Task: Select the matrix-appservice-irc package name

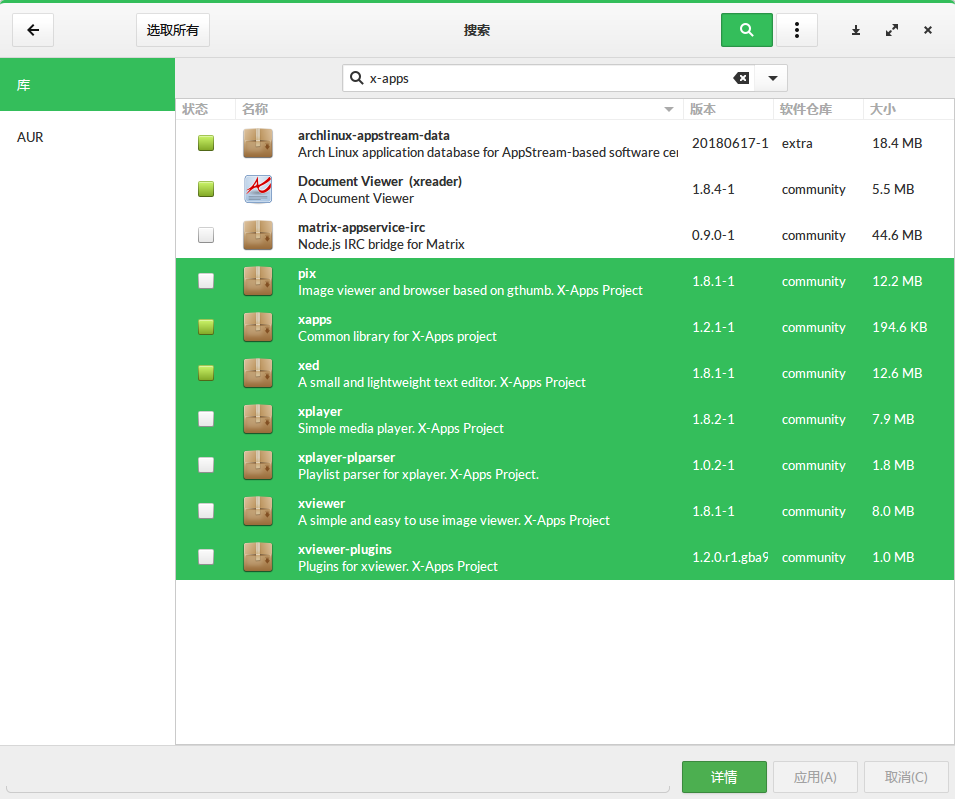Action: click(x=362, y=227)
